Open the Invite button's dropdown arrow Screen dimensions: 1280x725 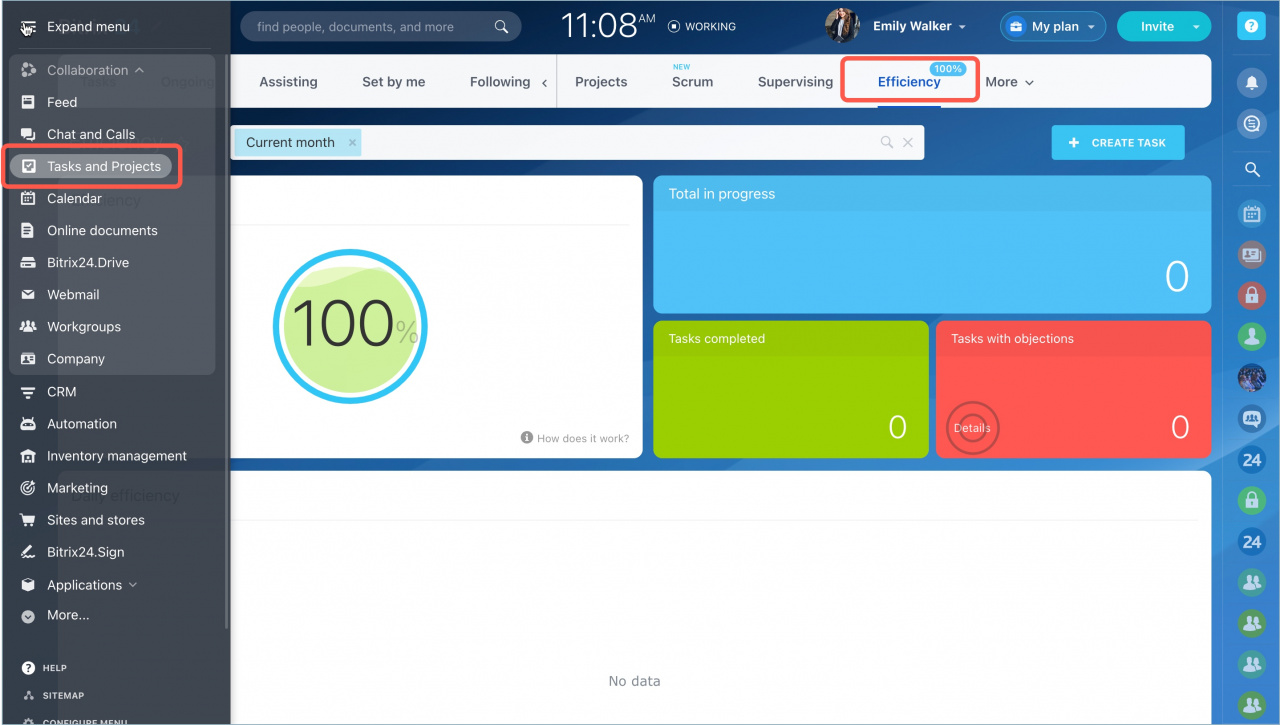[1196, 27]
